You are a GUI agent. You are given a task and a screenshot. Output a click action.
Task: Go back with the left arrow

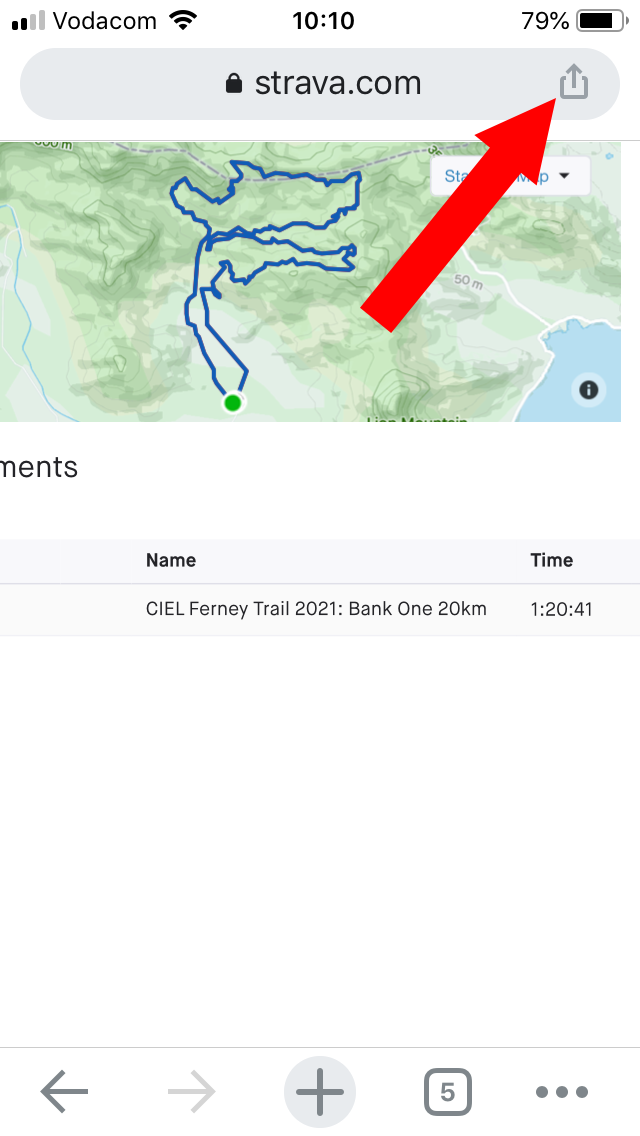click(x=64, y=1091)
